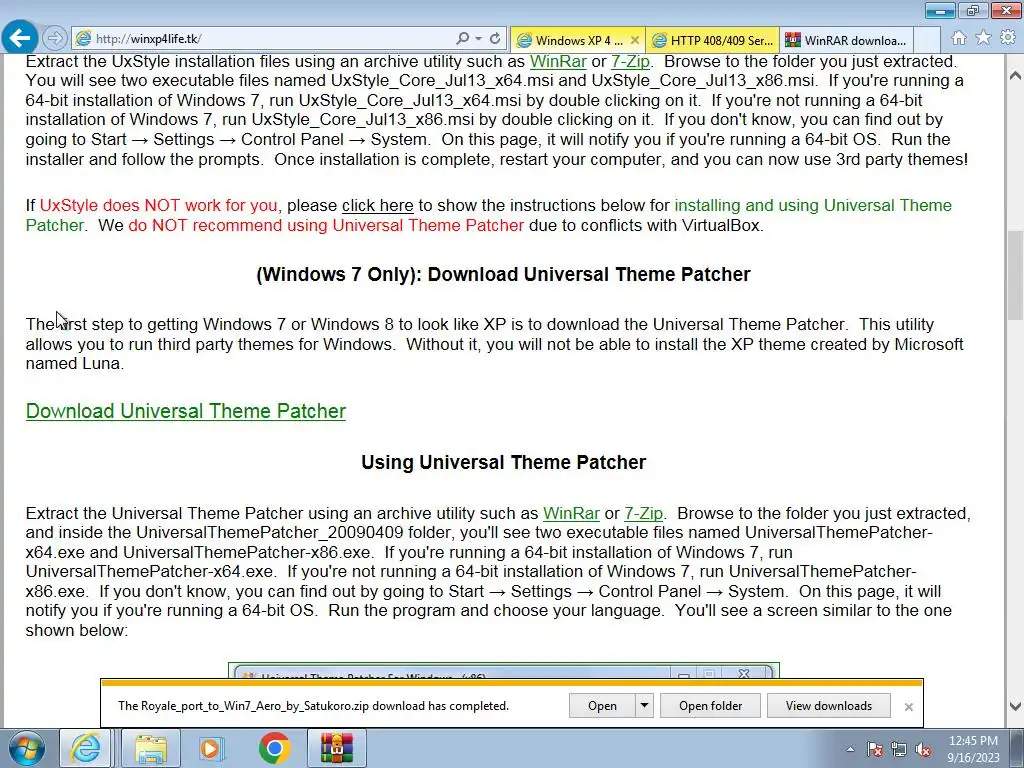The width and height of the screenshot is (1024, 768).
Task: Click Internet Explorer taskbar icon
Action: (x=86, y=748)
